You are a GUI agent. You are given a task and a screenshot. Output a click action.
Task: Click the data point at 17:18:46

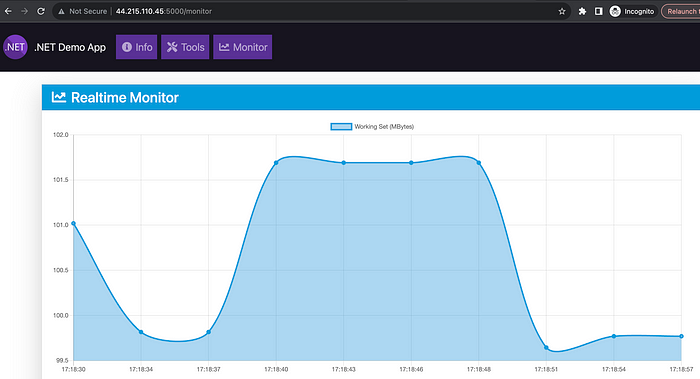coord(411,163)
